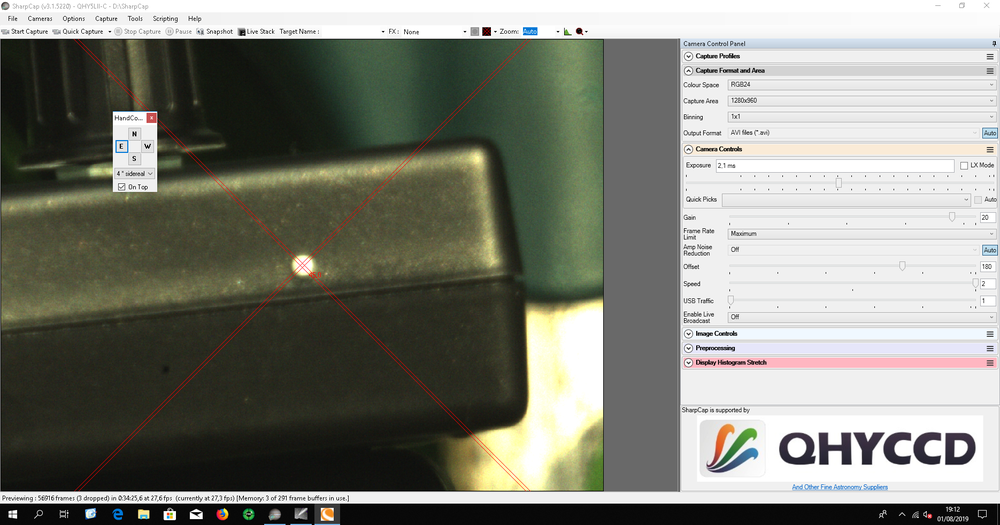Expand the Capture Profiles section
The width and height of the screenshot is (1000, 525).
[x=688, y=56]
